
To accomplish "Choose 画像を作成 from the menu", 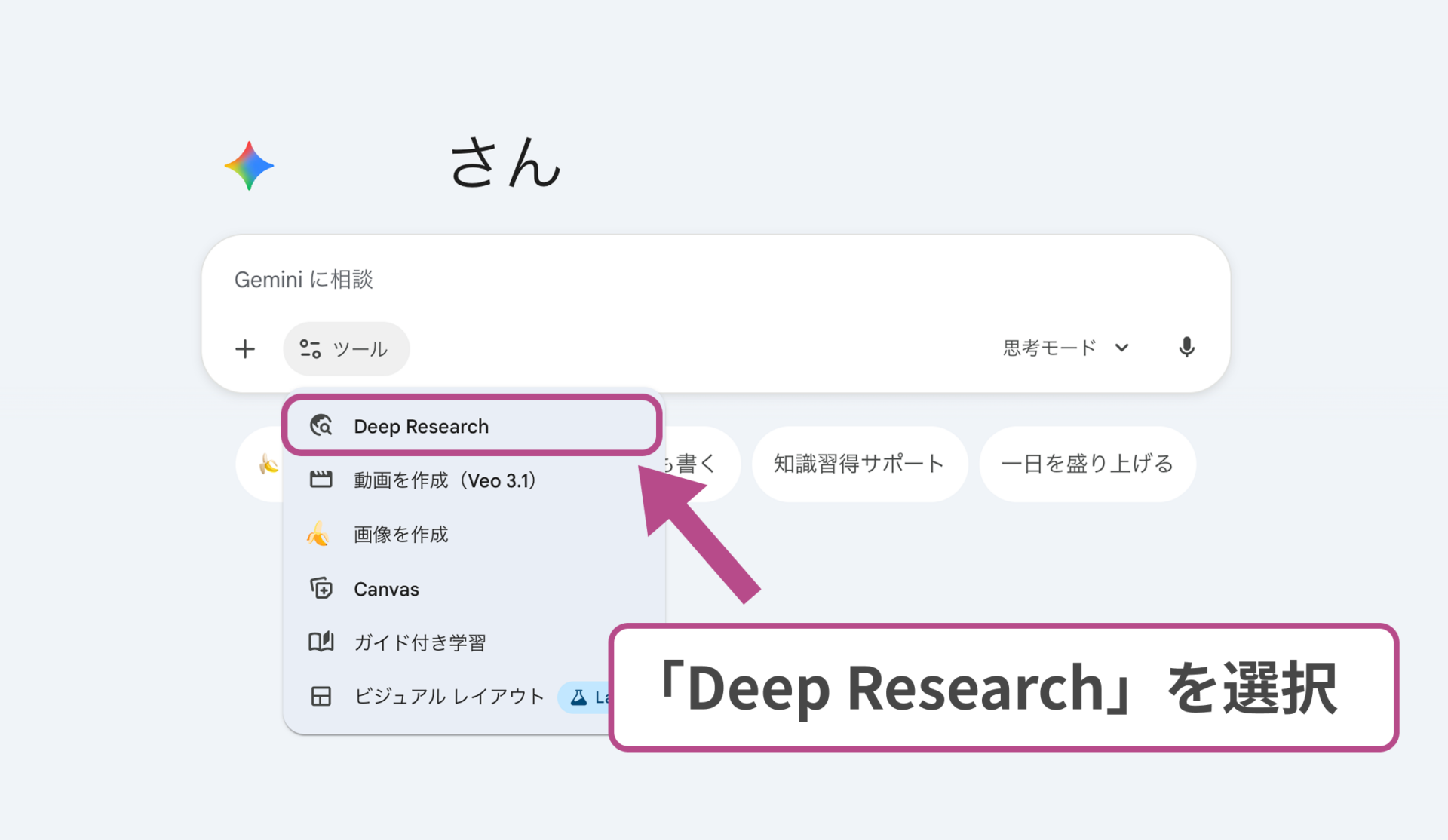I will pyautogui.click(x=400, y=534).
